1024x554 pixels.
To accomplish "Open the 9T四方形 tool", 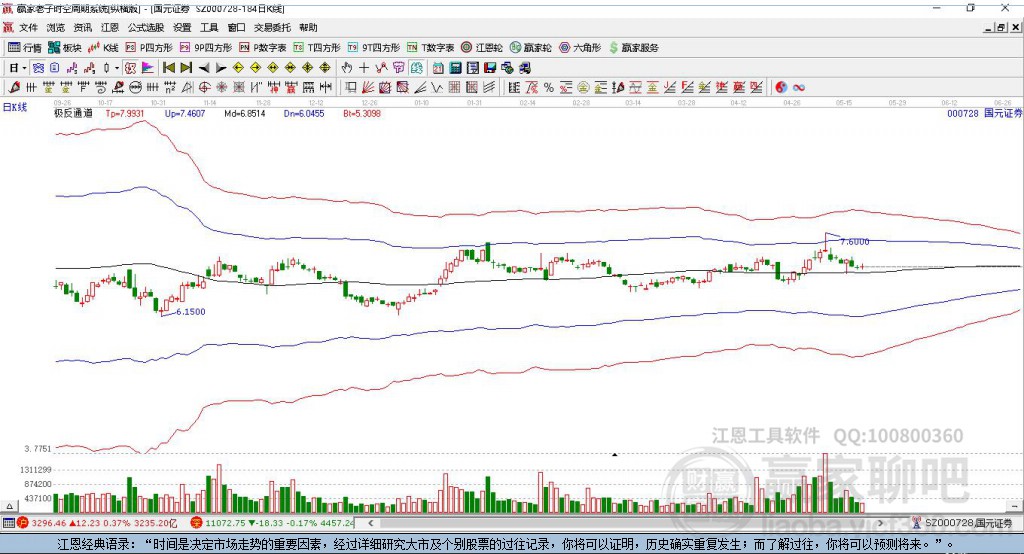I will tap(374, 48).
